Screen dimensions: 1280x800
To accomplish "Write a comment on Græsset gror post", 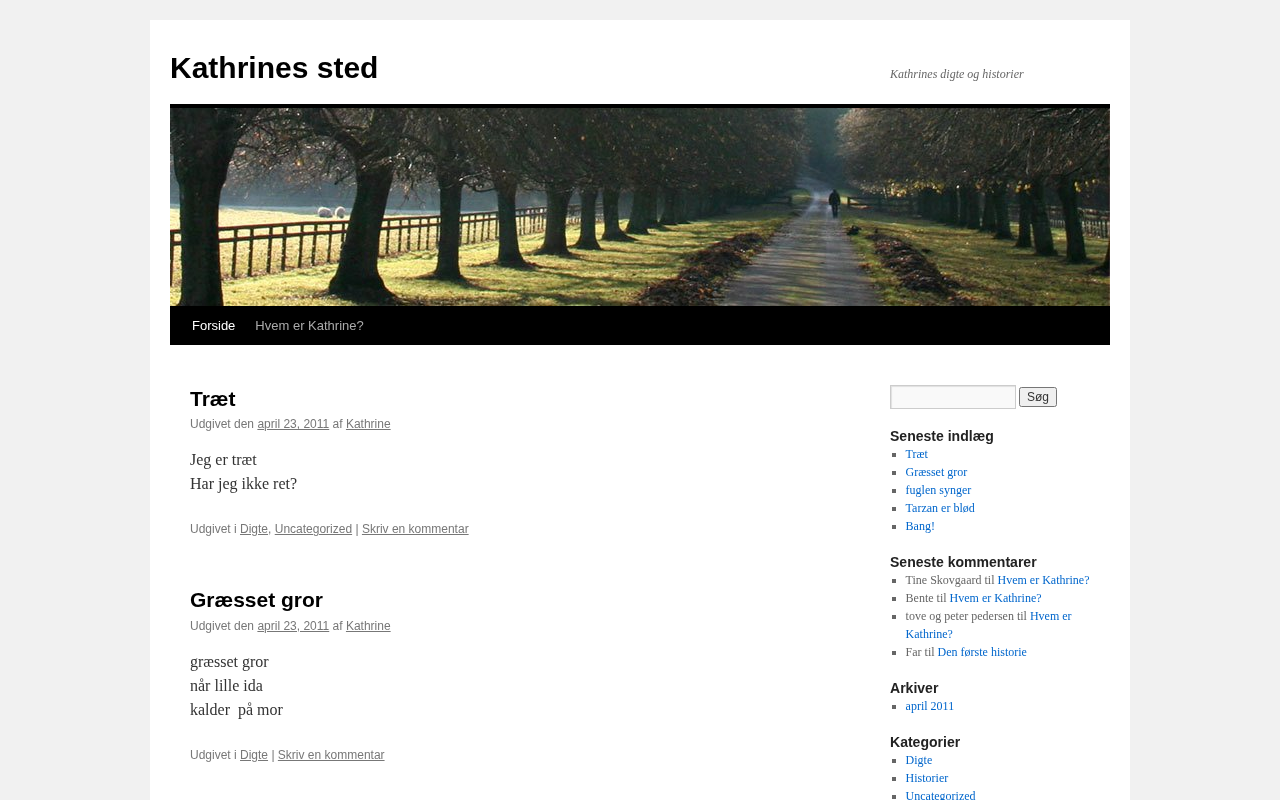I will tap(331, 755).
